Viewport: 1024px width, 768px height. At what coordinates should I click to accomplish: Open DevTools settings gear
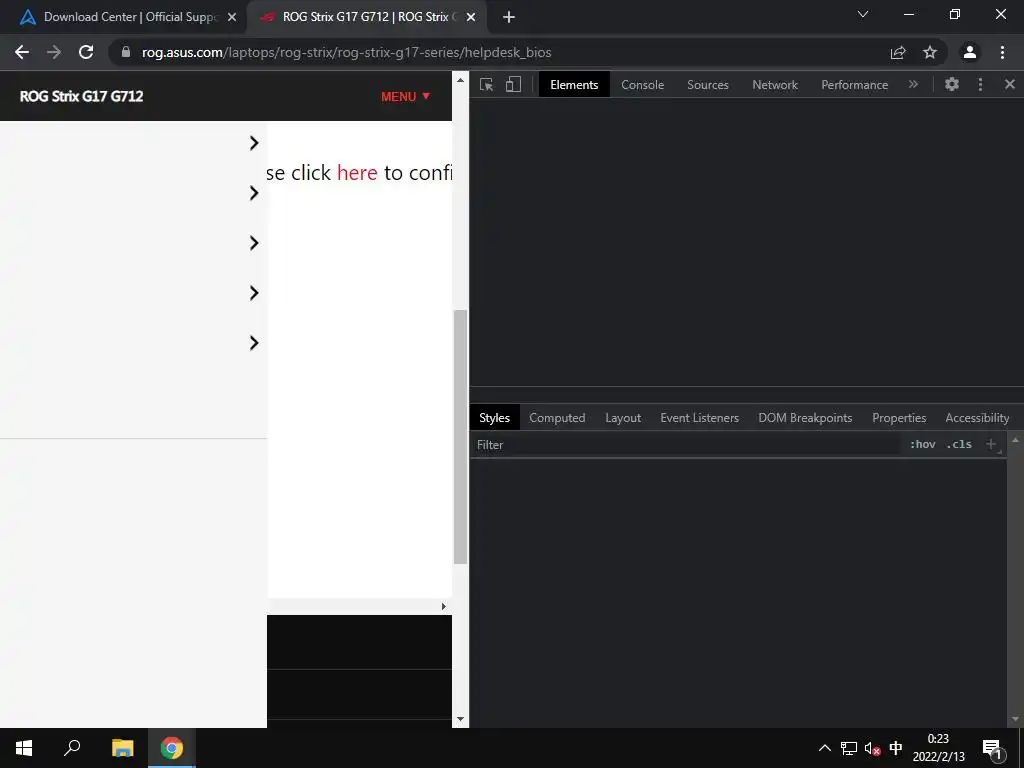[x=952, y=84]
